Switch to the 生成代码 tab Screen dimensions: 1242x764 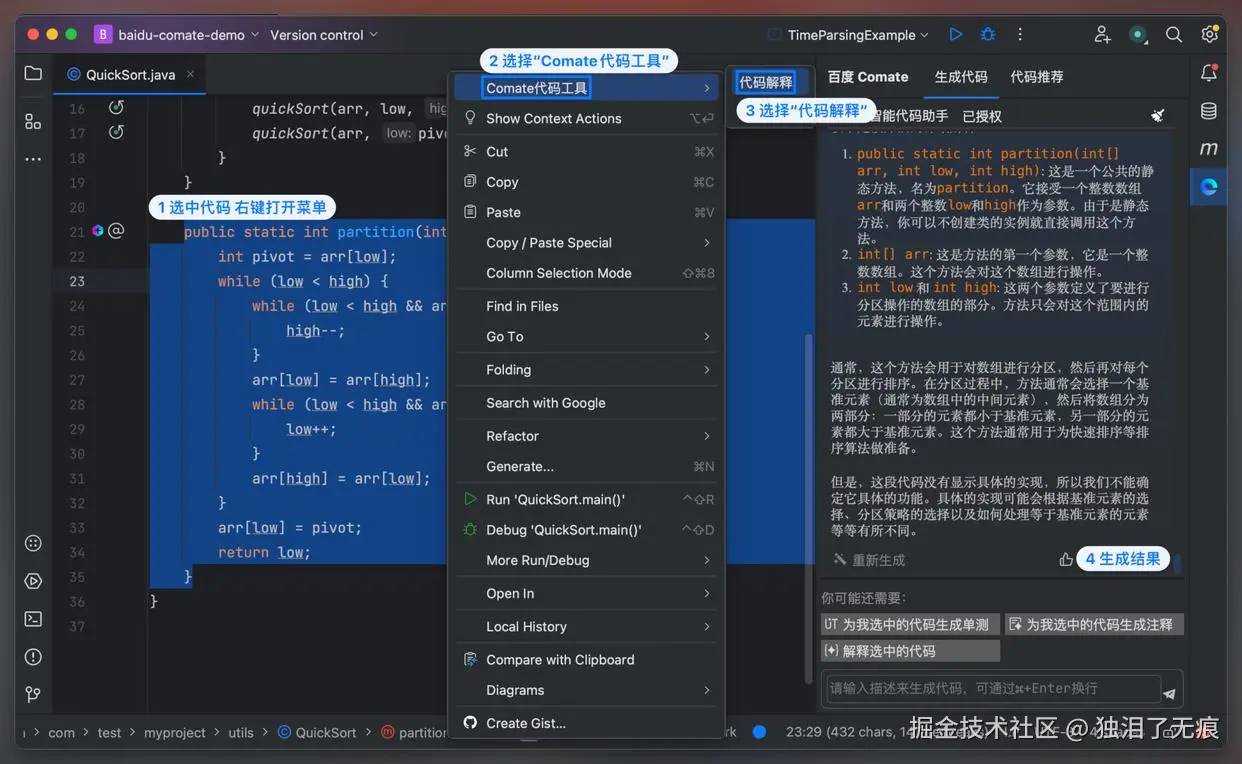[960, 77]
